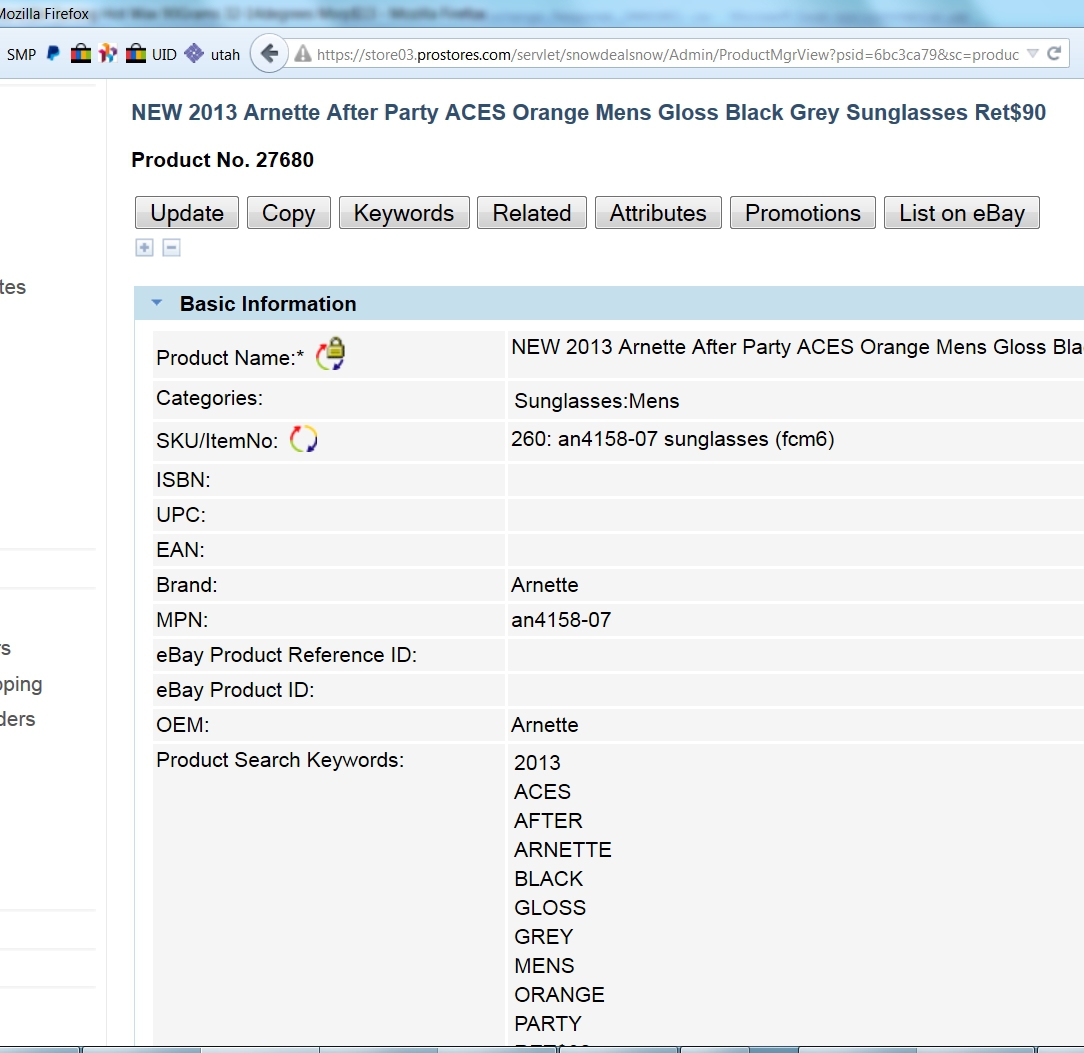Click the URL in the address bar

(668, 55)
